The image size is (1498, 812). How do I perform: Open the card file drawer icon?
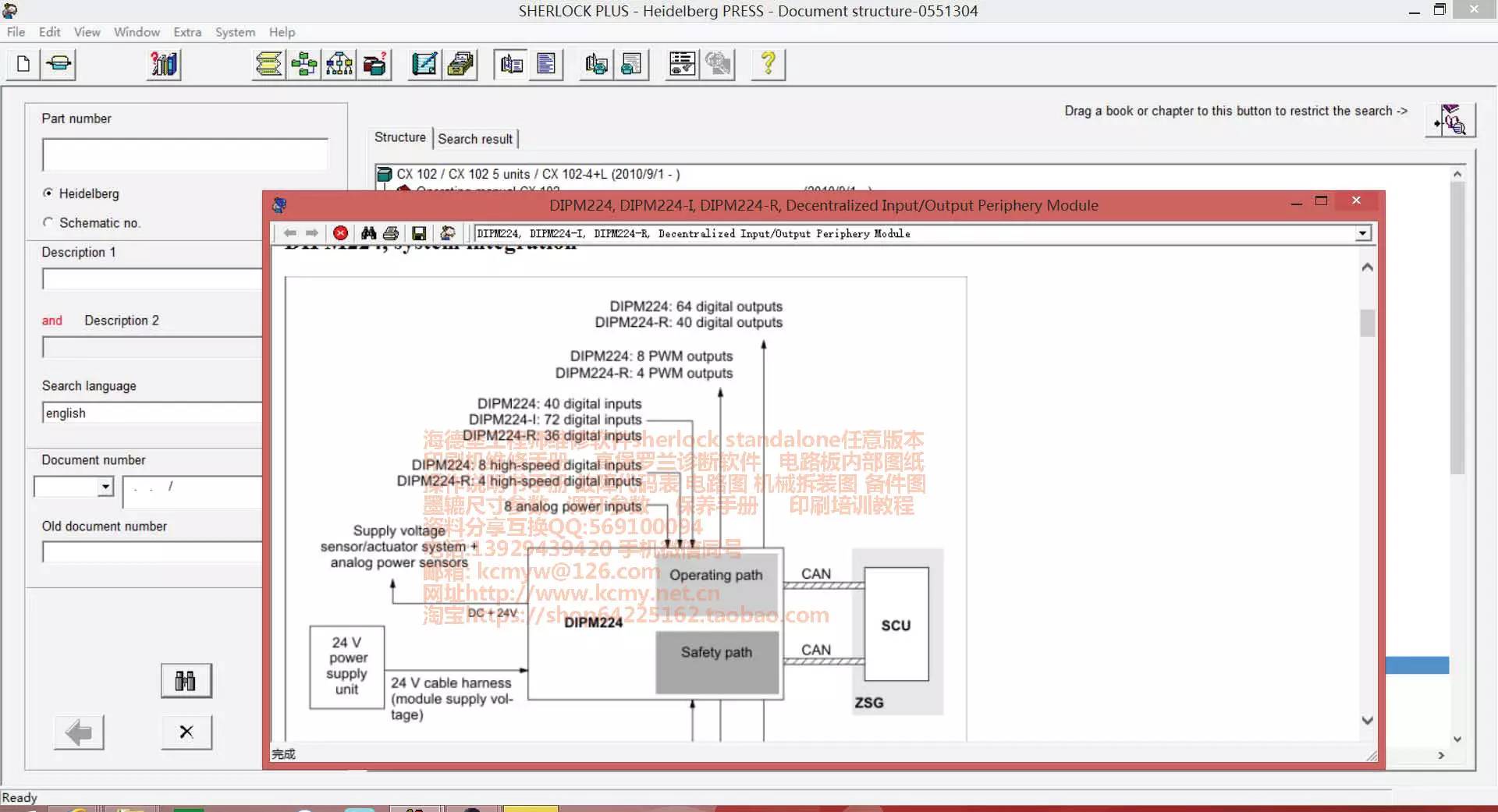(x=460, y=64)
